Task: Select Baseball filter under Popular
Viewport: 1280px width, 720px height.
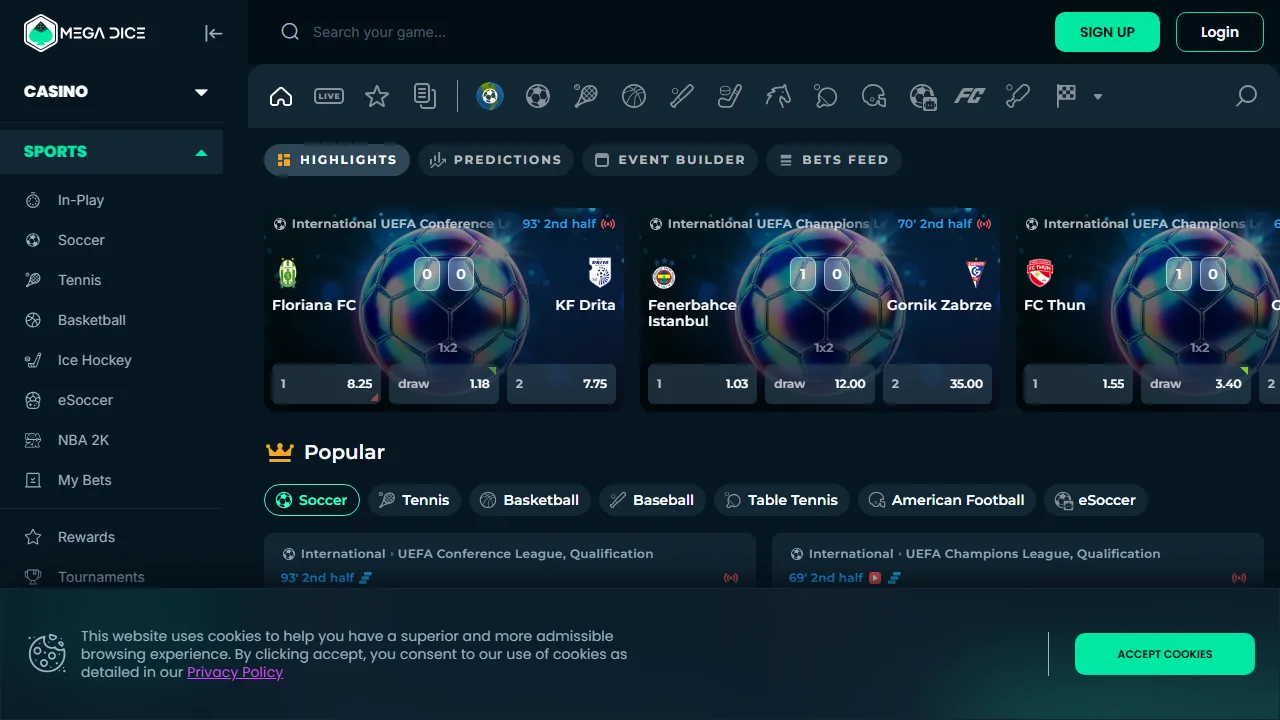Action: (x=652, y=500)
